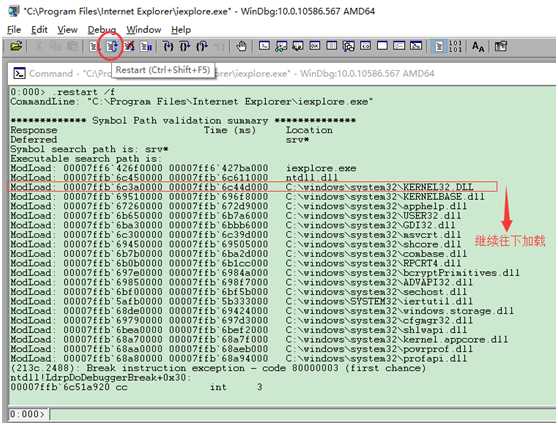Click the RPCRT4.dll ModLoad line
558x425 pixels.
[235, 263]
